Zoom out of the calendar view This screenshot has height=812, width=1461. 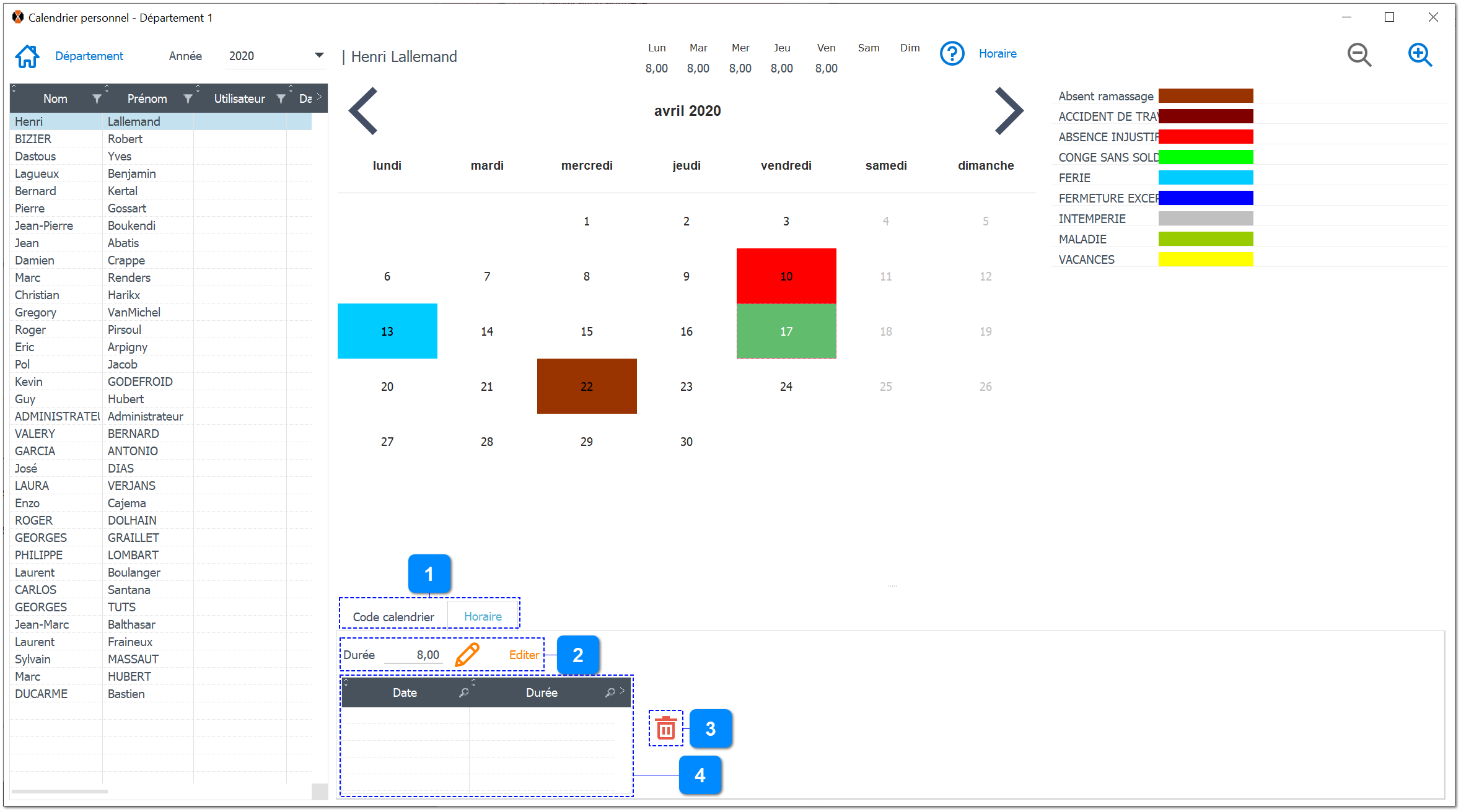[x=1359, y=55]
